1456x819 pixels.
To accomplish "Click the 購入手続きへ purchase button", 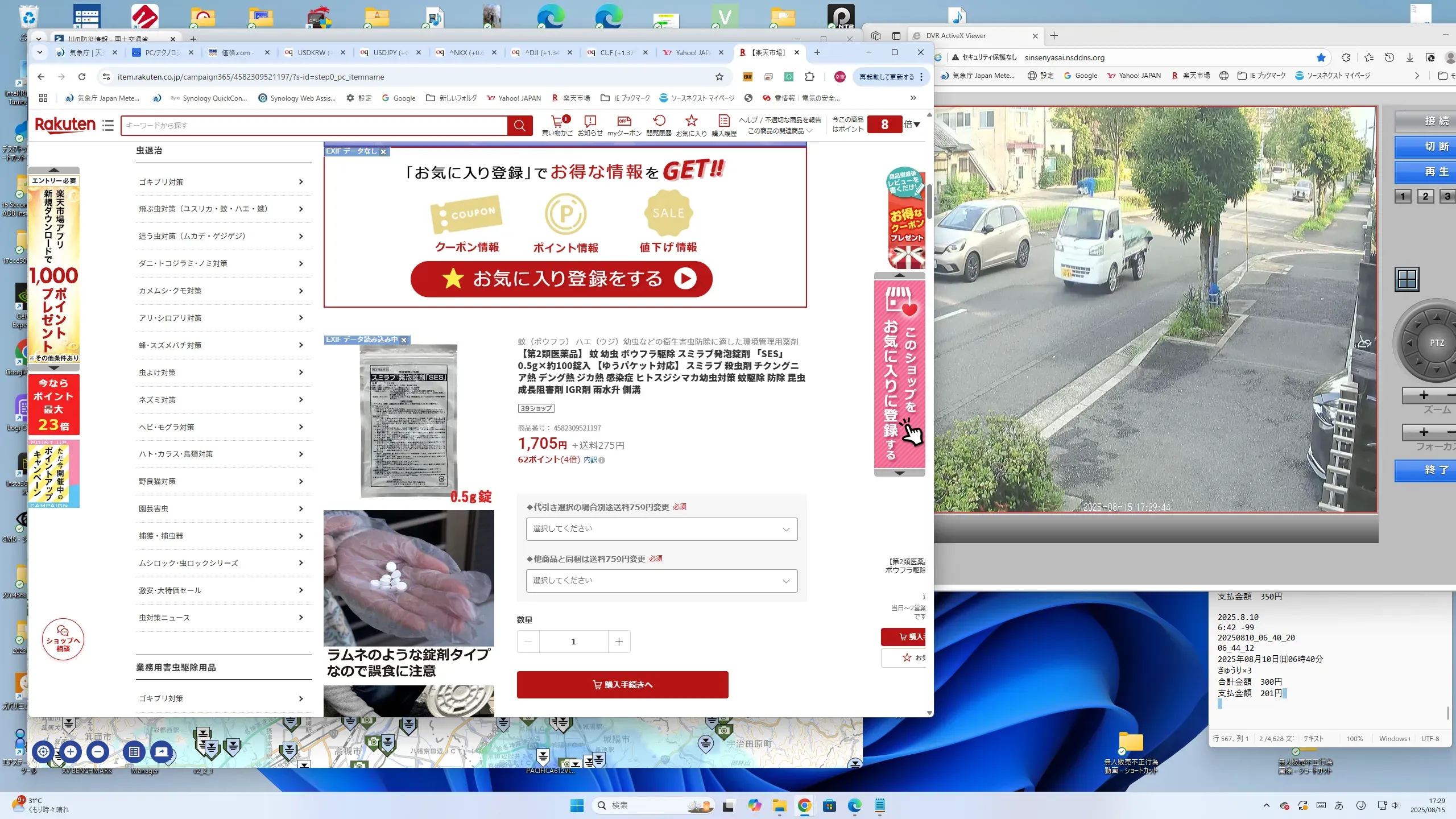I will [x=622, y=685].
